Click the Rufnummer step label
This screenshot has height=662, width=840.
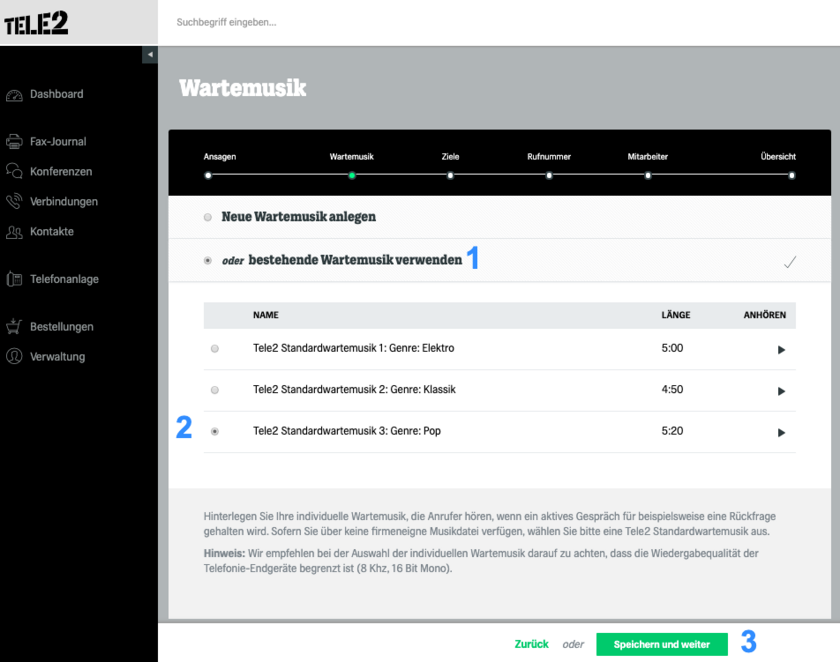[549, 156]
